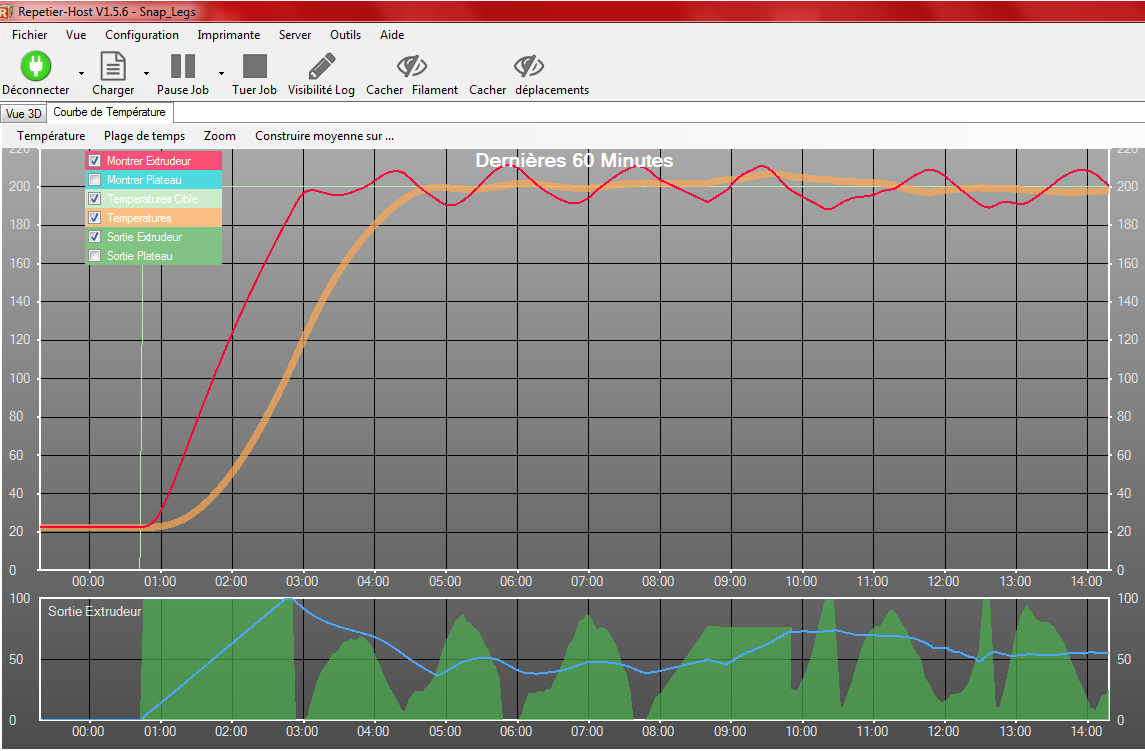Enable the Montrer Plateau checkbox
This screenshot has width=1145, height=751.
tap(94, 180)
